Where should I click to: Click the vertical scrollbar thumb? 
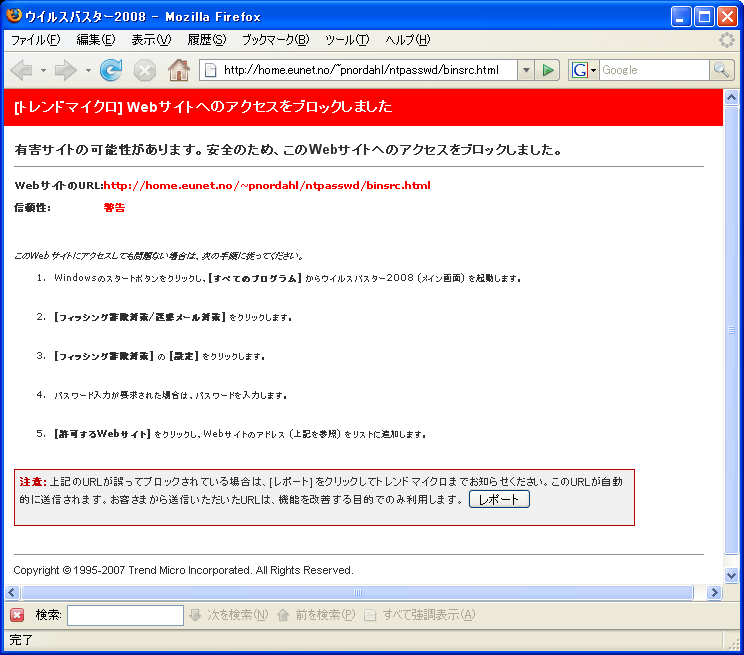731,330
